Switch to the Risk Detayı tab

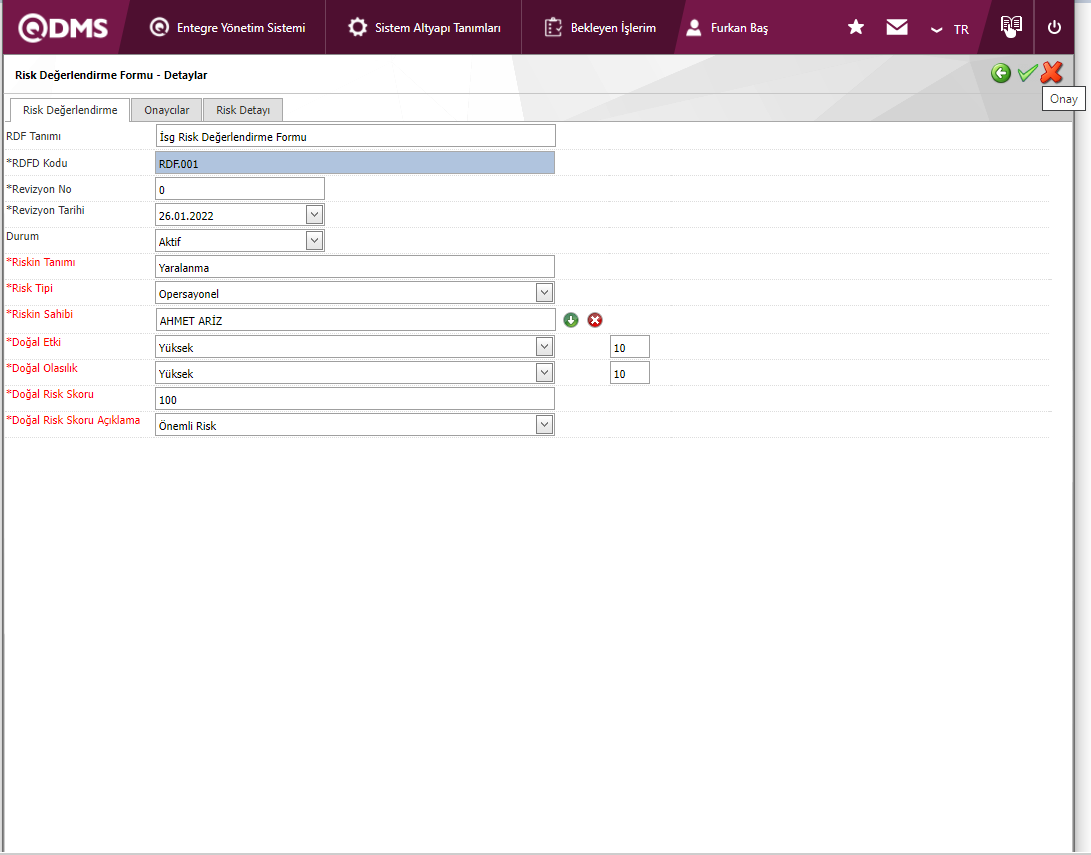pos(243,110)
